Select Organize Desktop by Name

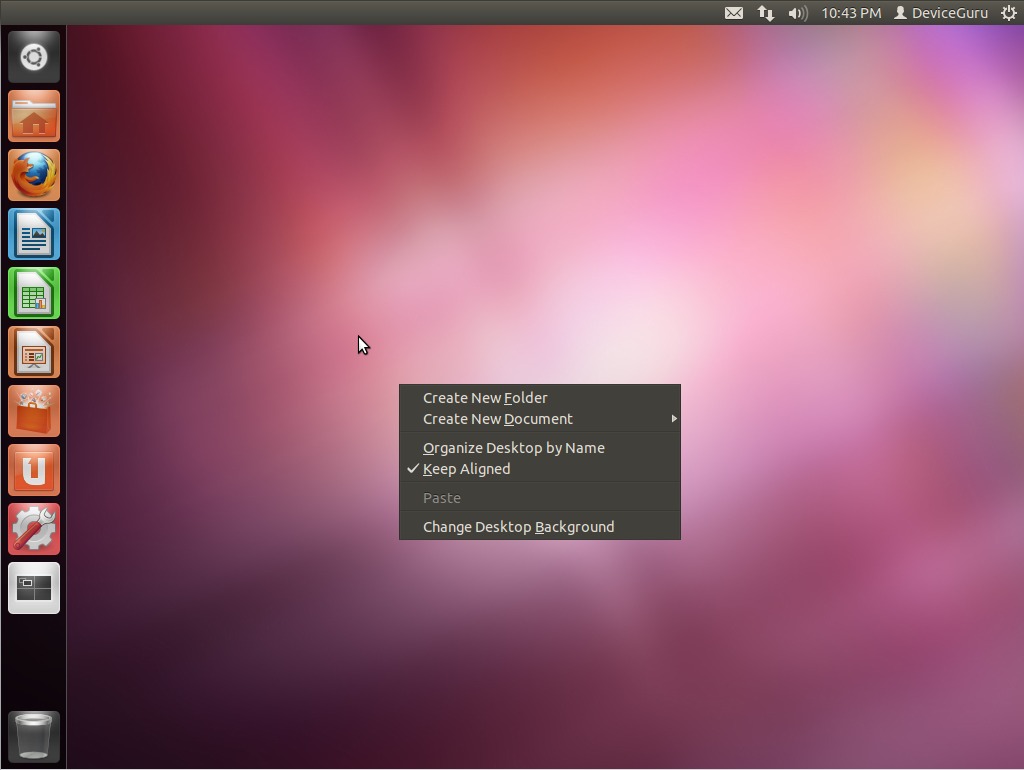[539, 448]
